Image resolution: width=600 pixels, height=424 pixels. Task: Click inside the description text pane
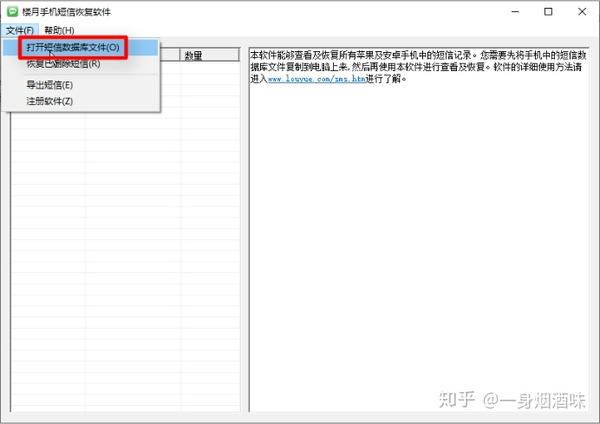419,230
